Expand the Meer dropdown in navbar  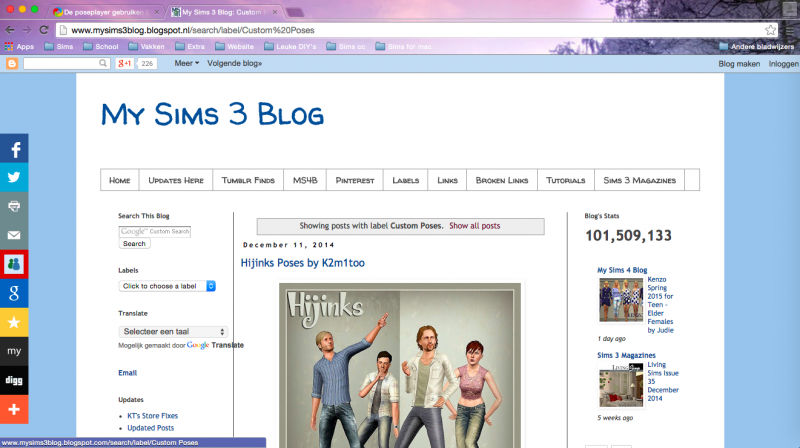tap(187, 63)
